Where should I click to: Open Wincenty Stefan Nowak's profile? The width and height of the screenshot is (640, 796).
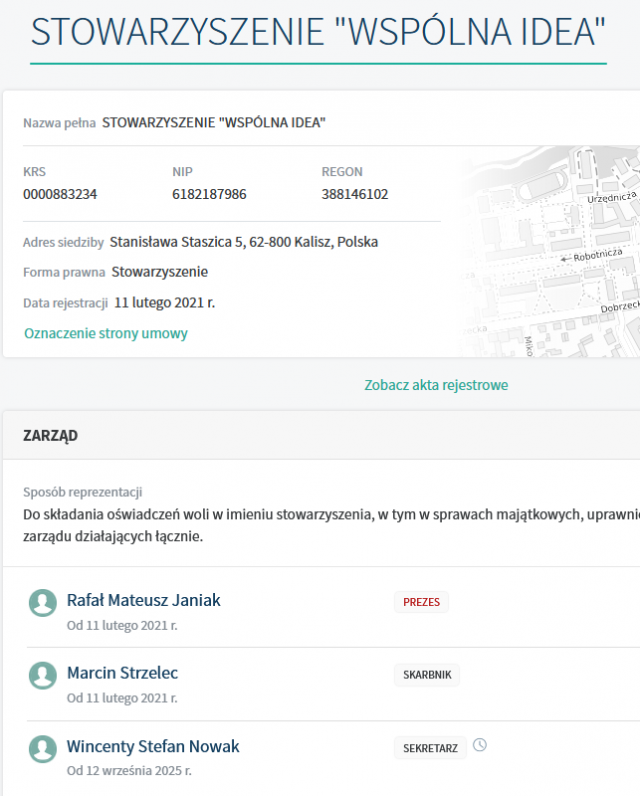[153, 746]
